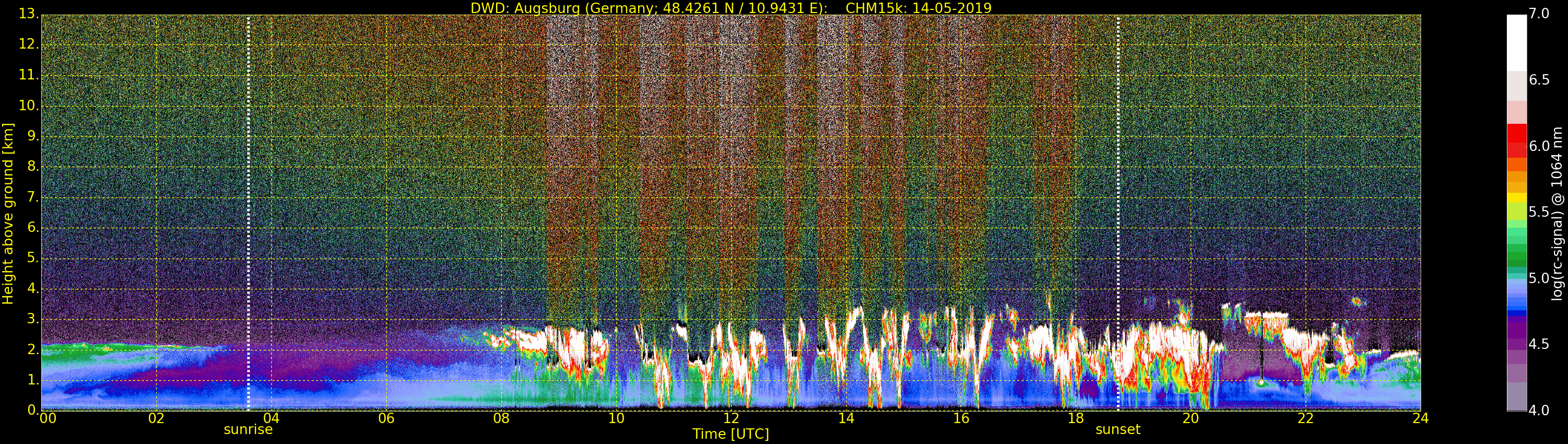Pick the purple colorbar segment near 4.5

pyautogui.click(x=1516, y=334)
